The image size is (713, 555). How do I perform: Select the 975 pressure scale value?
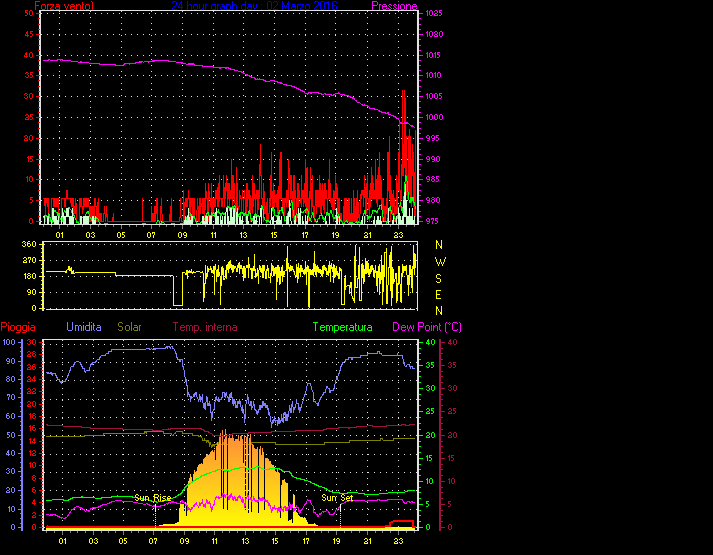(432, 221)
